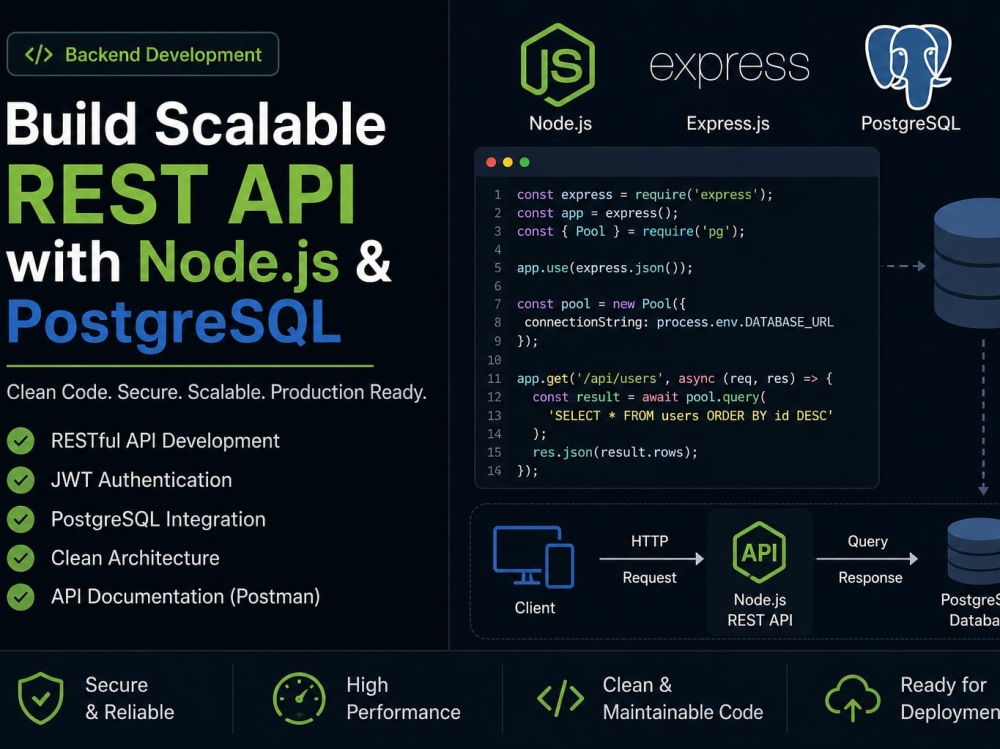
Task: Click the tagline 'Clean Code. Secure. Scalable.'
Action: pyautogui.click(x=137, y=392)
